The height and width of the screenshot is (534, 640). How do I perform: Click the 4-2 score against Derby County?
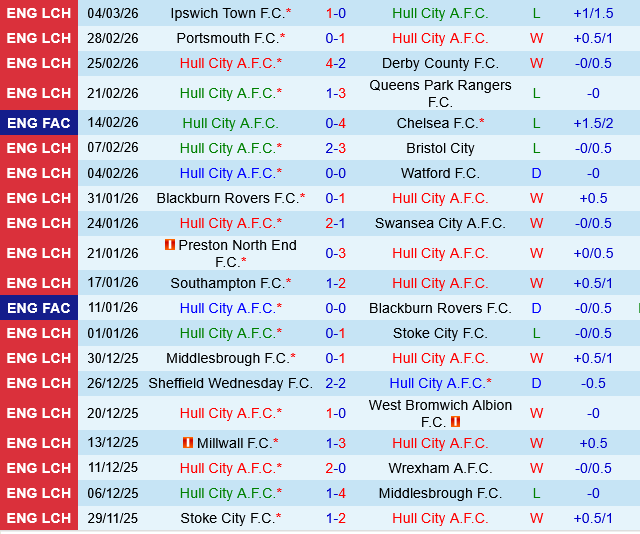(x=336, y=63)
